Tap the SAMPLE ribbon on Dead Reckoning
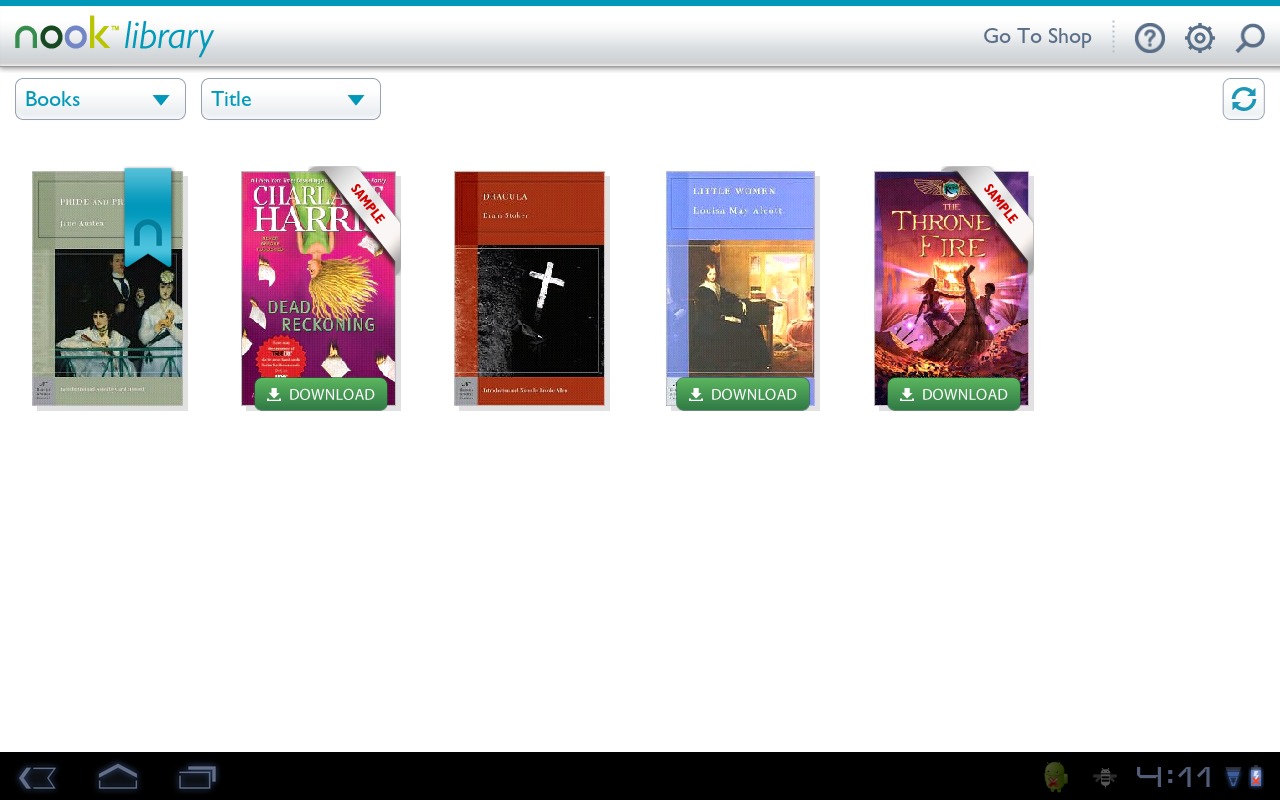1280x800 pixels. point(360,213)
